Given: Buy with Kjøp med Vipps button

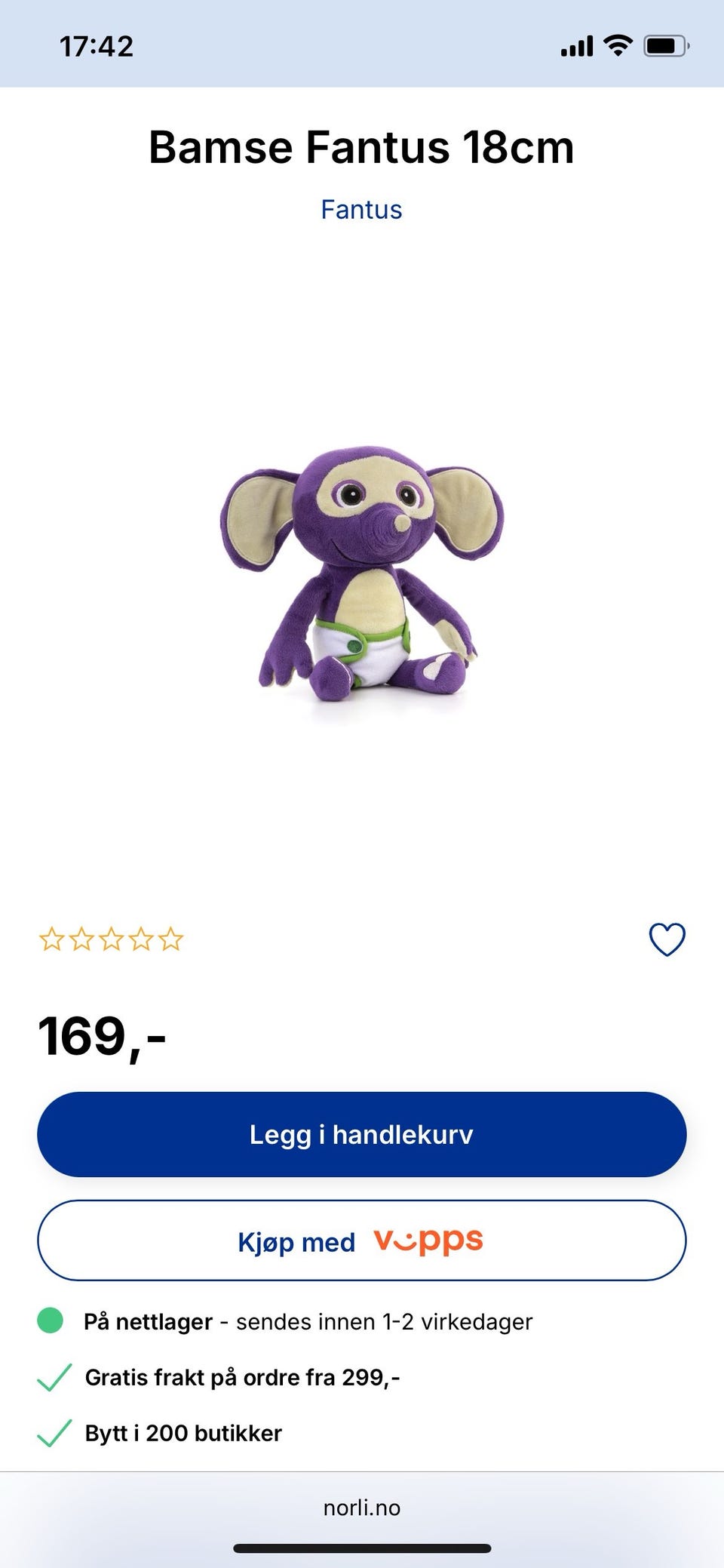Looking at the screenshot, I should [362, 1241].
